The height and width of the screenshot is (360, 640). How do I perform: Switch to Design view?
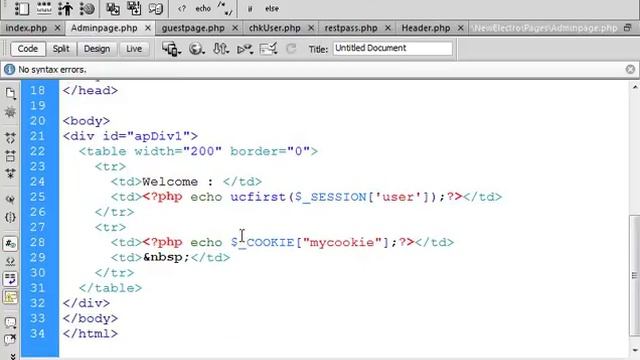tap(97, 49)
